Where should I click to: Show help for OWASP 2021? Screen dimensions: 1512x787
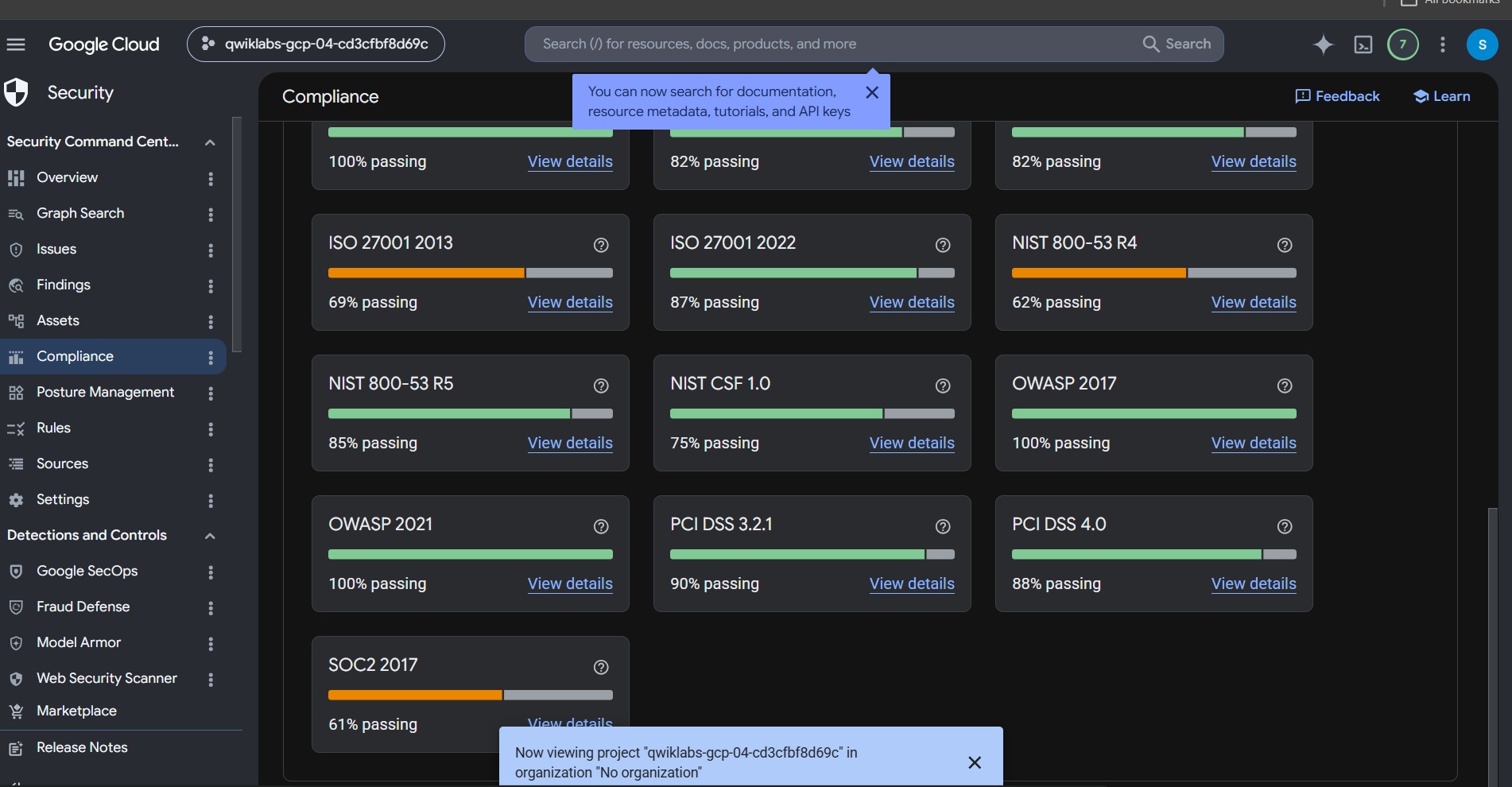click(601, 526)
